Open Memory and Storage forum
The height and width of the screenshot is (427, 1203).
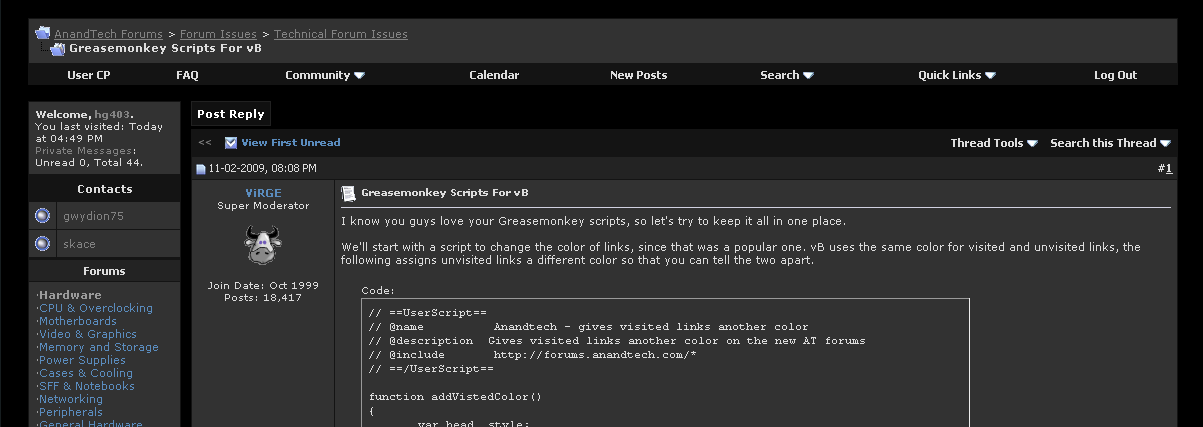click(x=99, y=347)
